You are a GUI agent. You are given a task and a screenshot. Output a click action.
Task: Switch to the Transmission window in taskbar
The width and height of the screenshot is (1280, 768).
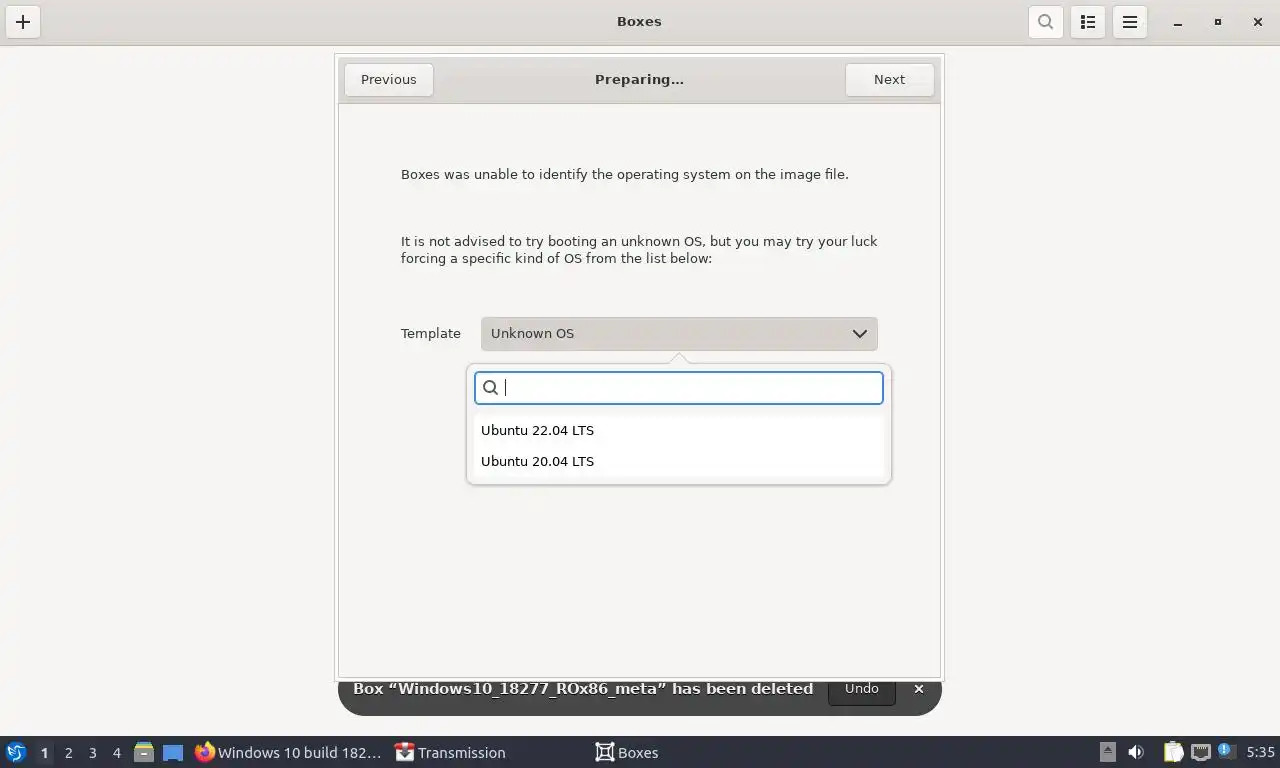pos(451,752)
